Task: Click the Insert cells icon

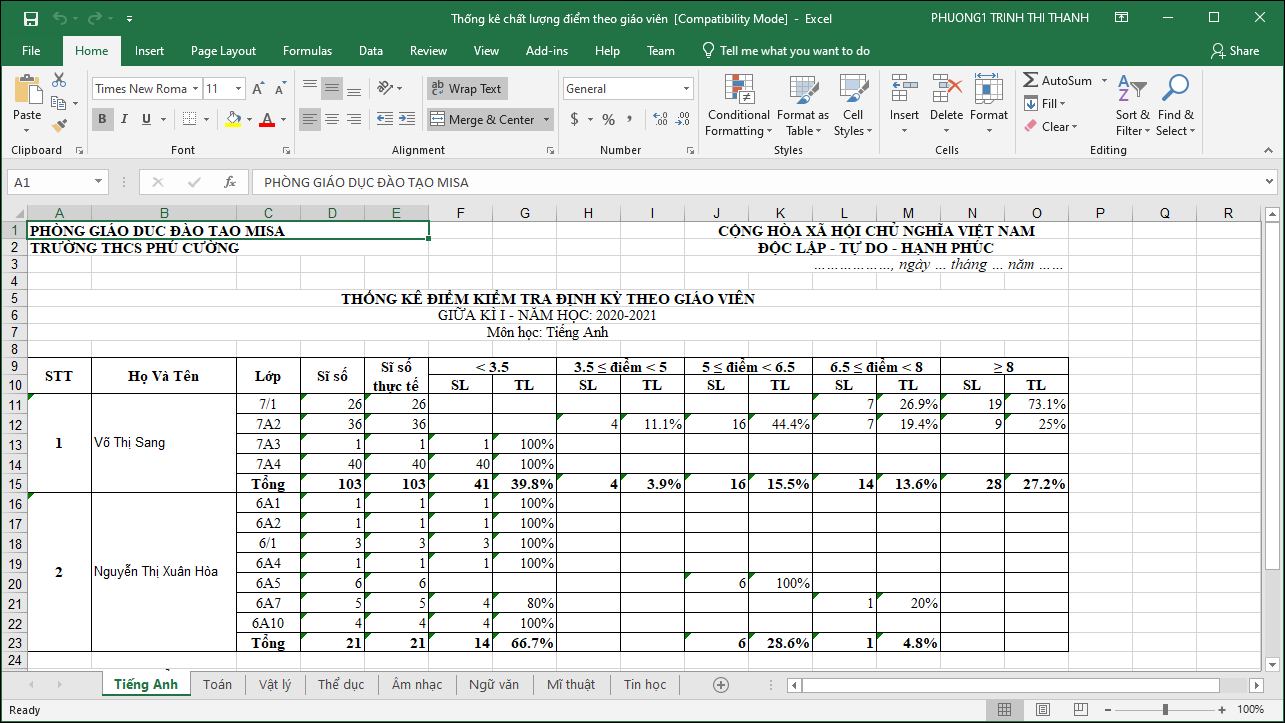Action: [x=904, y=93]
